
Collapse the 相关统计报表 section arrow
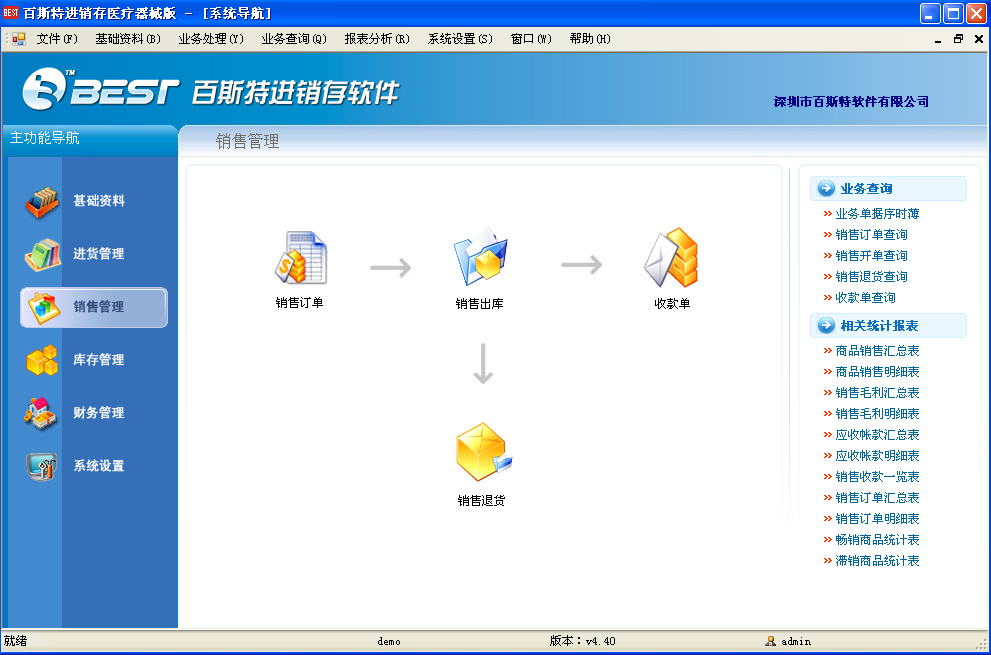[826, 326]
